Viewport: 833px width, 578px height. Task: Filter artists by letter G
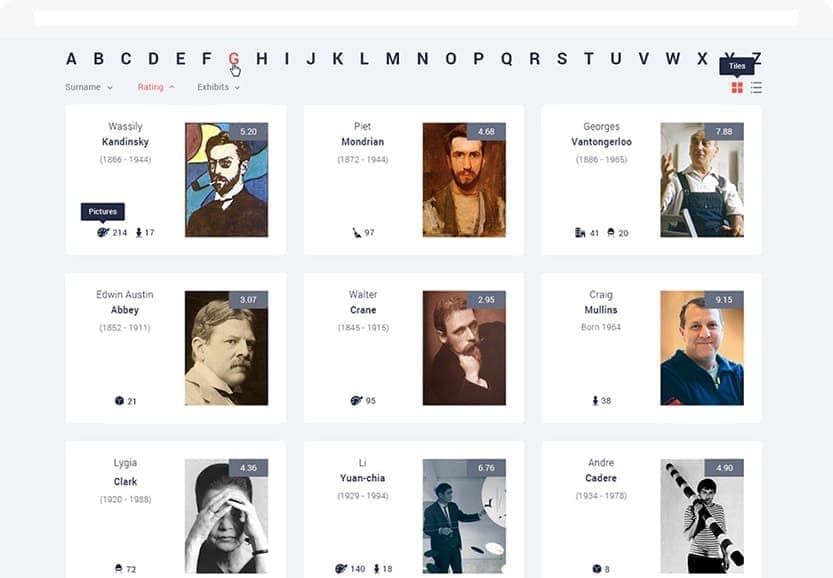pyautogui.click(x=234, y=58)
